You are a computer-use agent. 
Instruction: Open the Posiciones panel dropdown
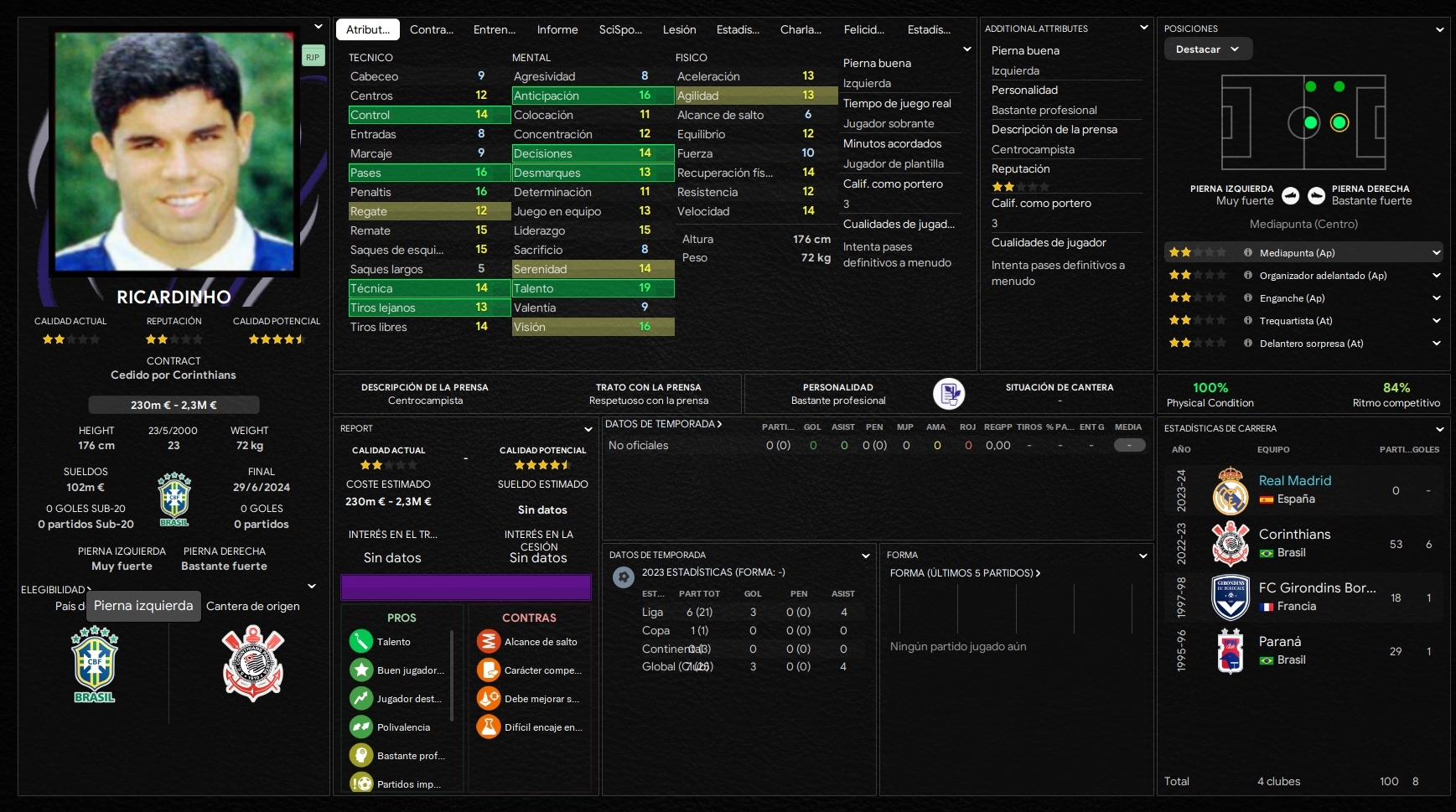click(1440, 29)
